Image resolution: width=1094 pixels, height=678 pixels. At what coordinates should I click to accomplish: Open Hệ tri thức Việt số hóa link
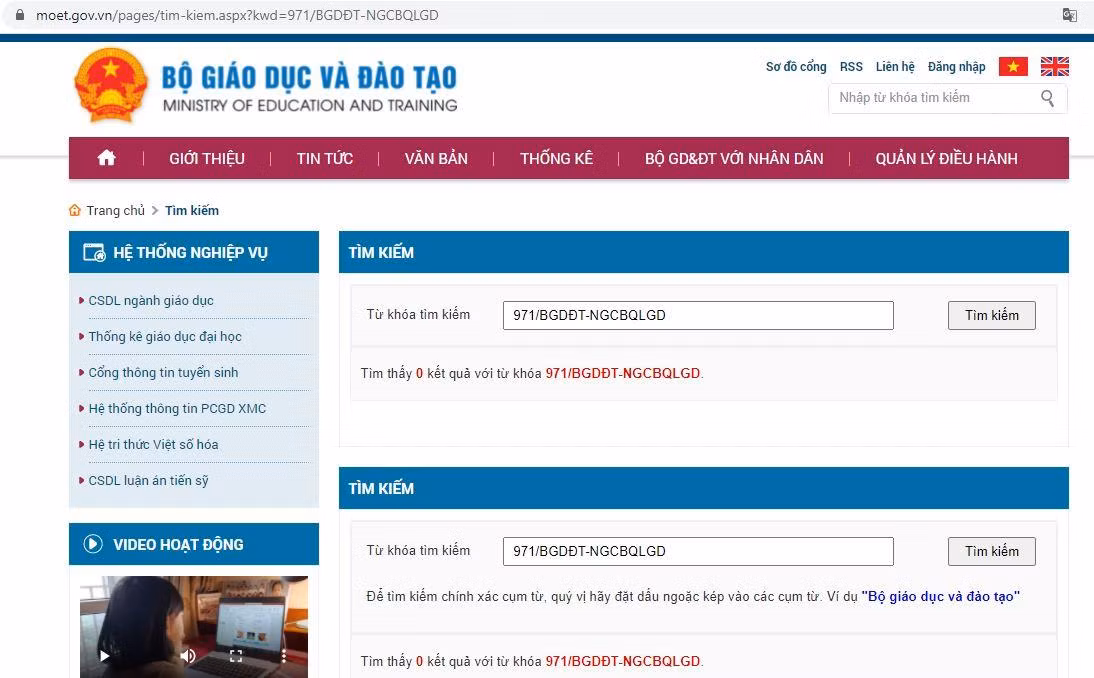click(153, 444)
